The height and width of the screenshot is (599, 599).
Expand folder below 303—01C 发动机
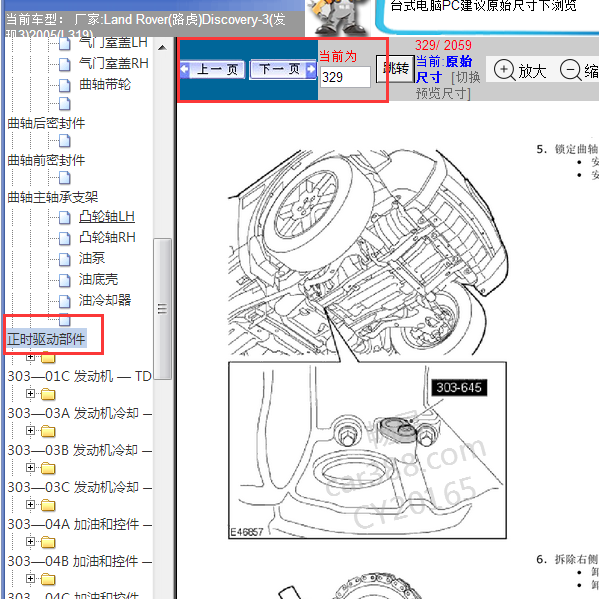point(31,393)
